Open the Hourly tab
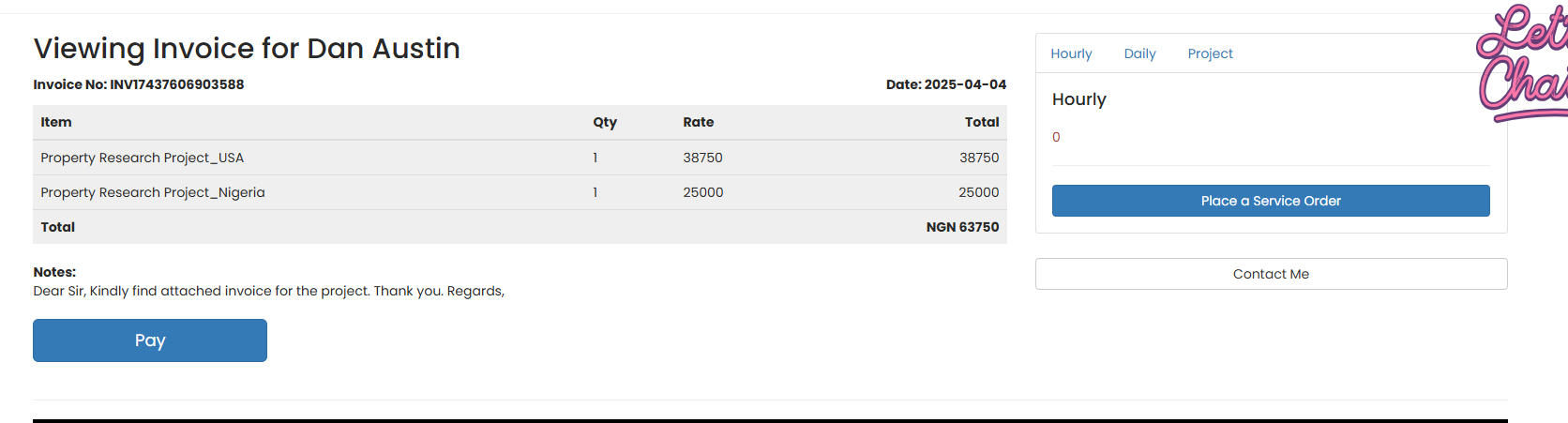Image resolution: width=1568 pixels, height=423 pixels. (1071, 53)
